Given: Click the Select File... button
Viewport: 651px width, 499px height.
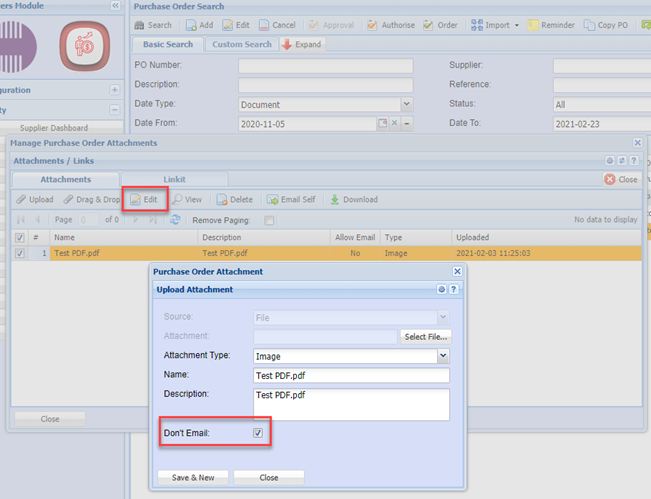Looking at the screenshot, I should tap(425, 337).
